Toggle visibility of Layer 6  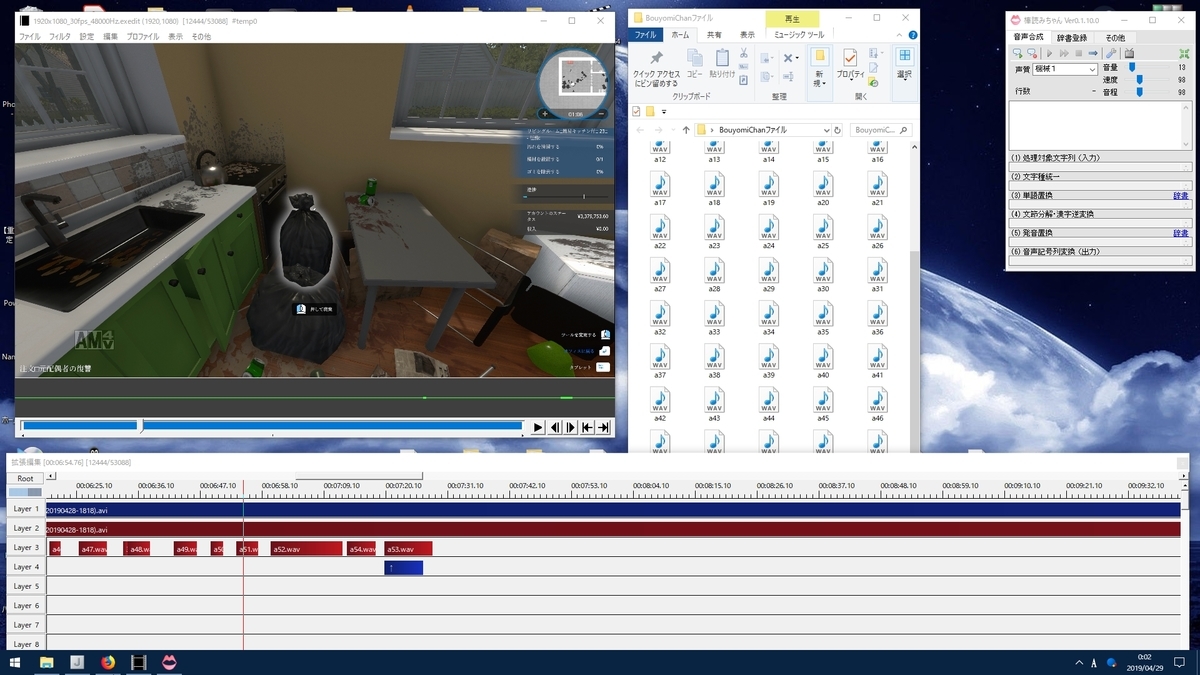click(26, 606)
